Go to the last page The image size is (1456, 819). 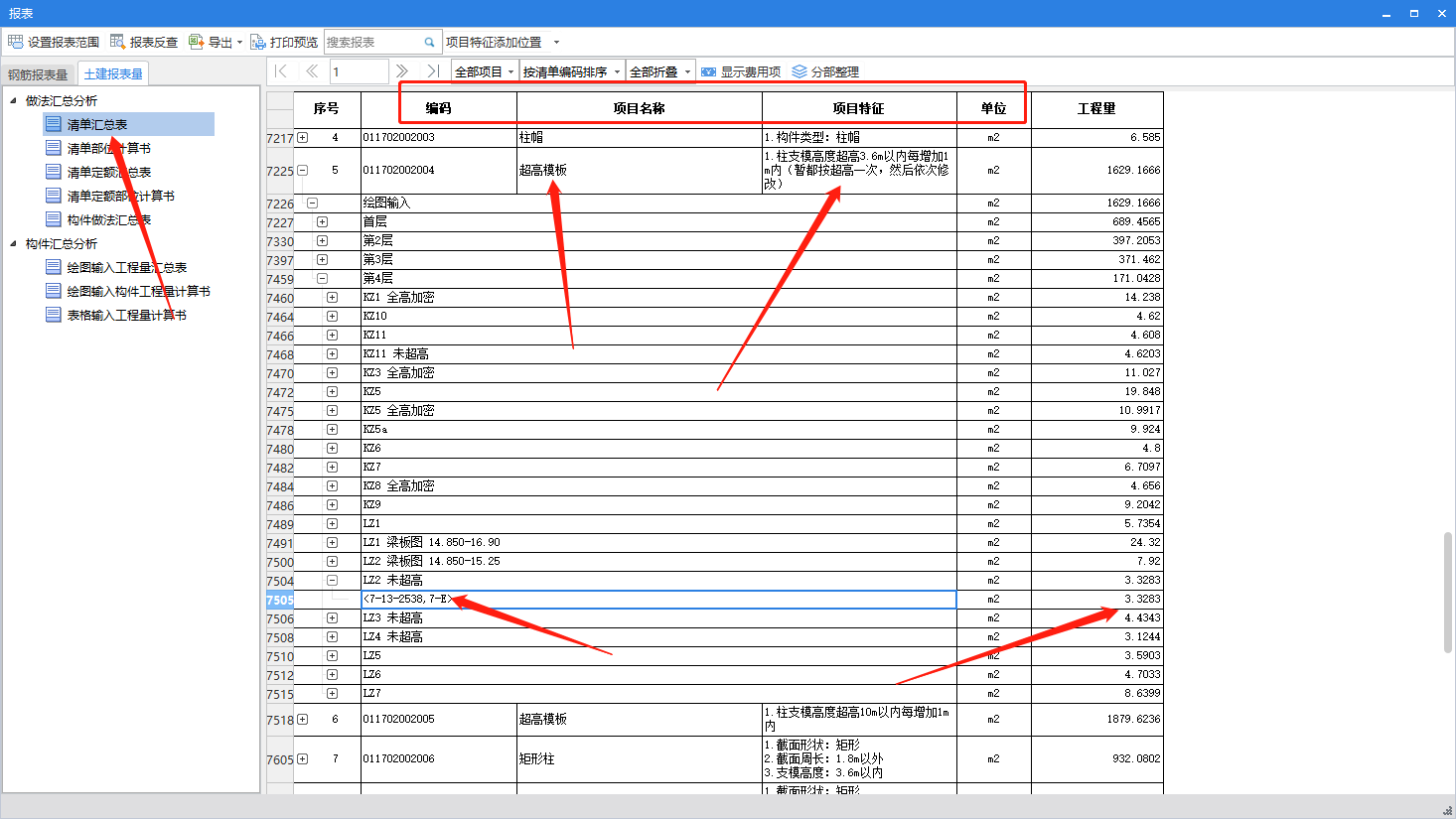432,71
